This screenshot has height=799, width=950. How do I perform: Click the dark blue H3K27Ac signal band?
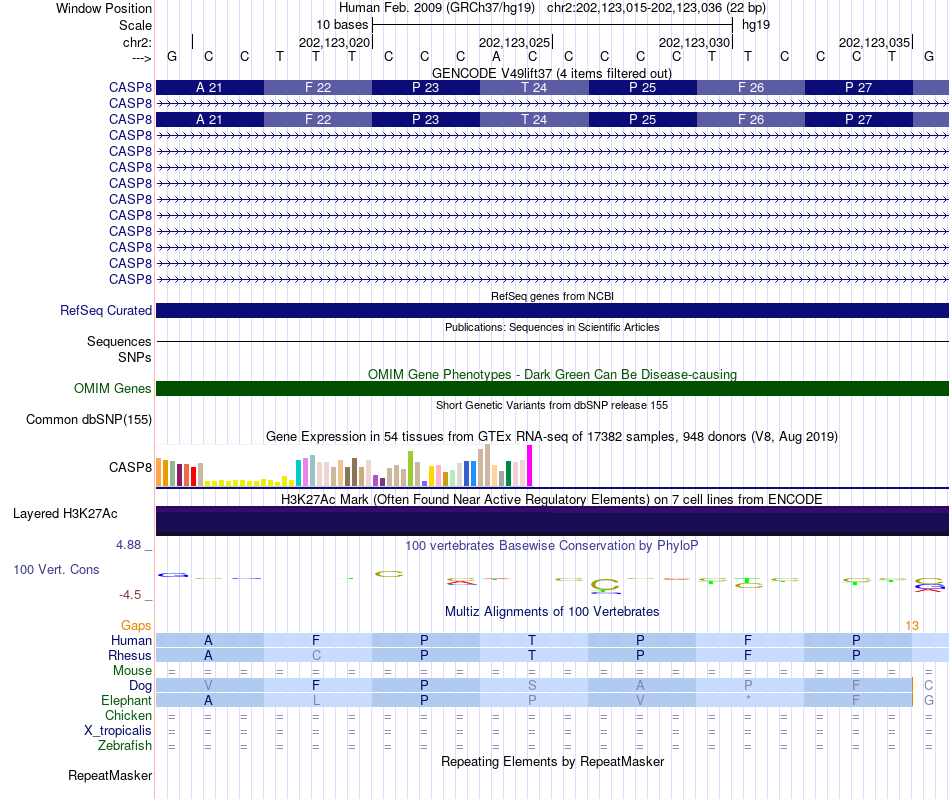click(x=552, y=521)
